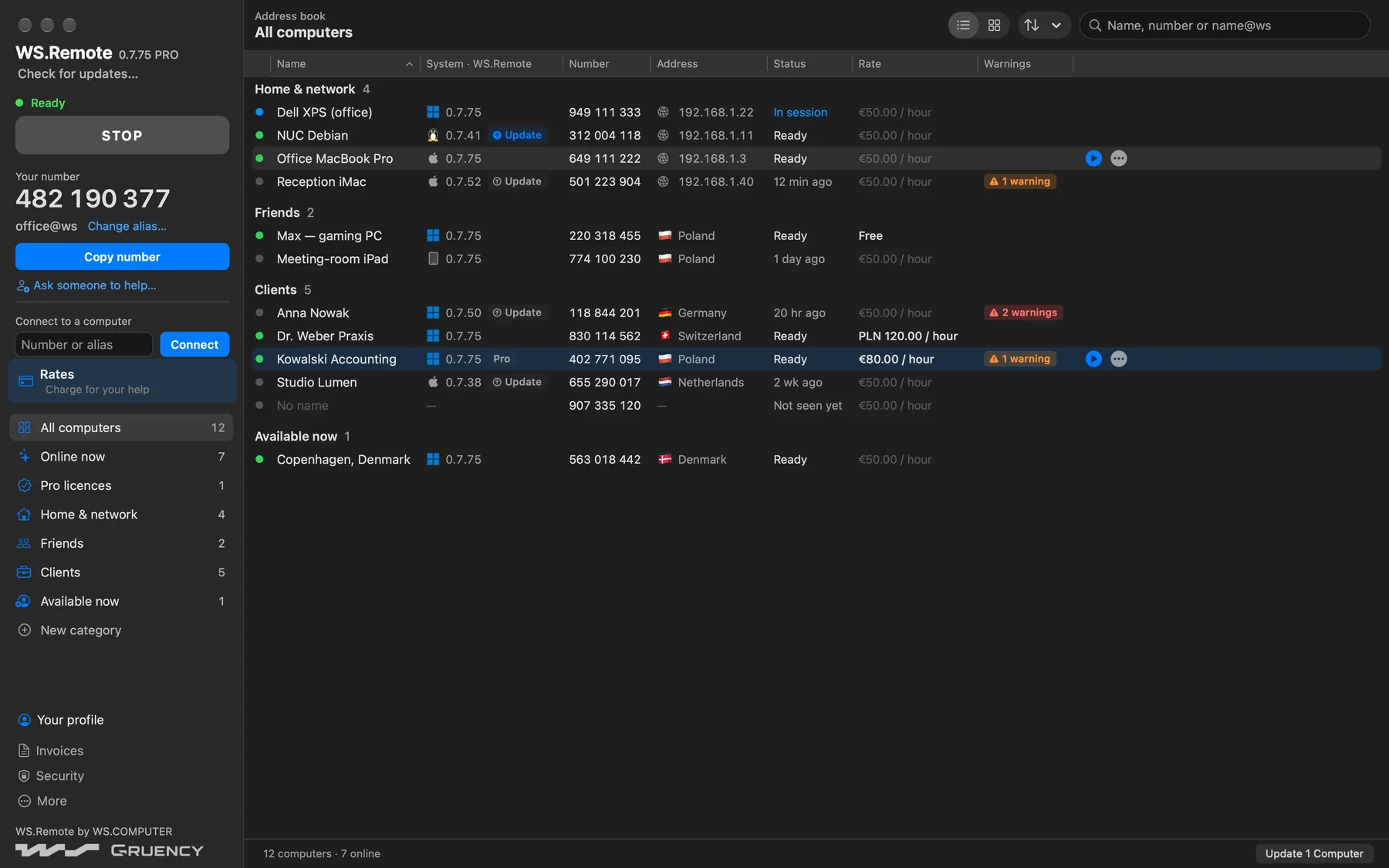Open Your profile
The image size is (1389, 868).
coord(60,720)
